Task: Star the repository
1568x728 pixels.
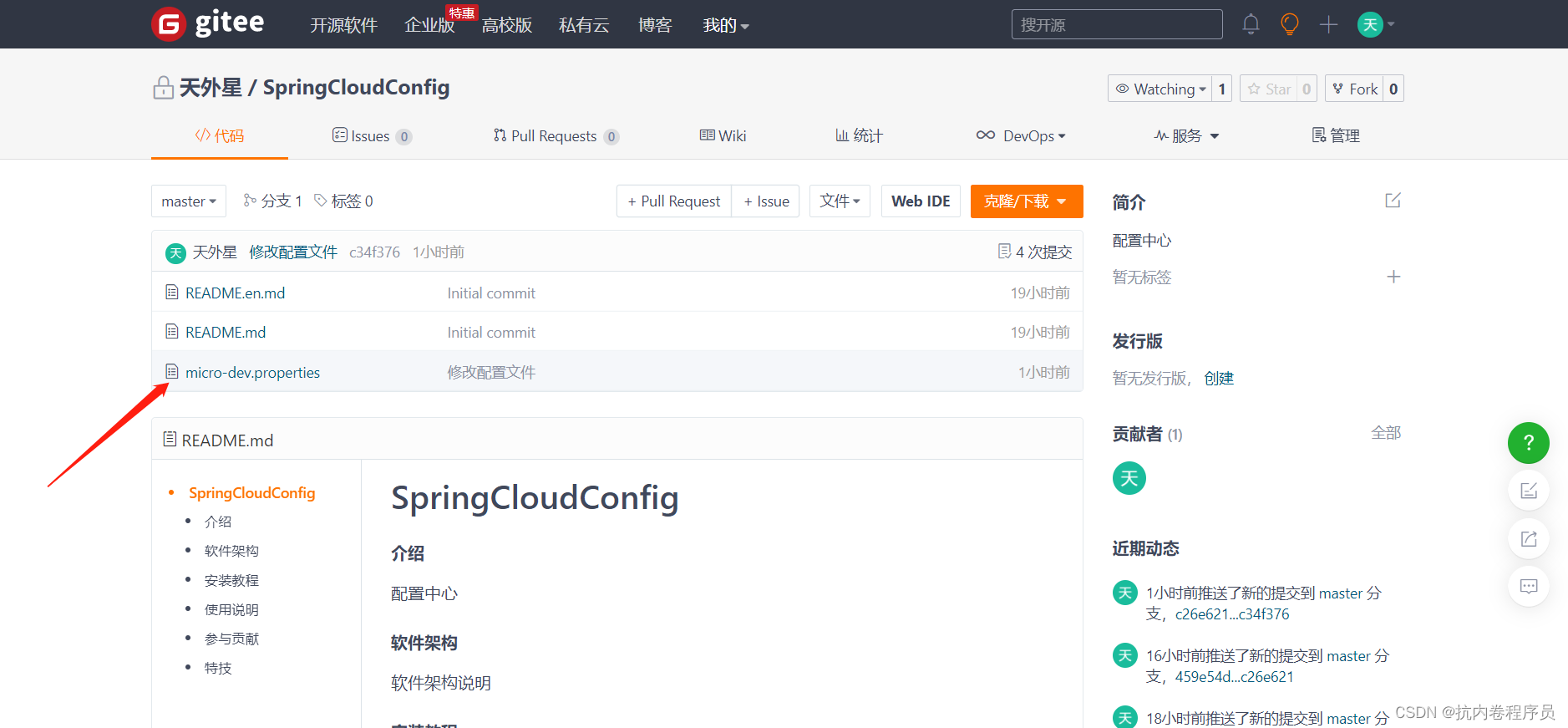Action: [x=1269, y=89]
